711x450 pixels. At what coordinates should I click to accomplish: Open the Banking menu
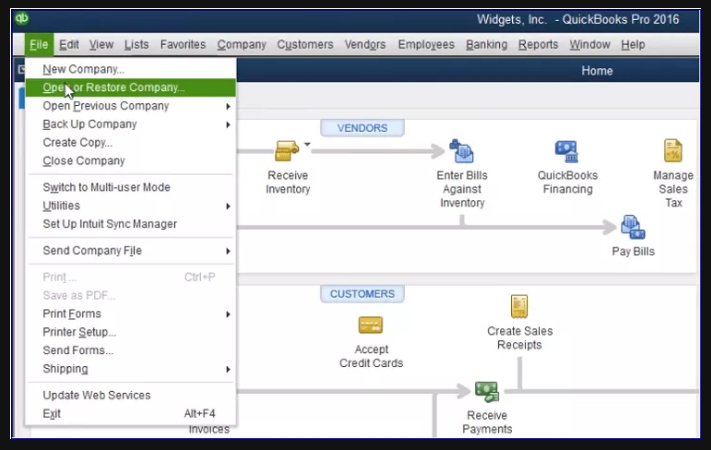coord(487,44)
